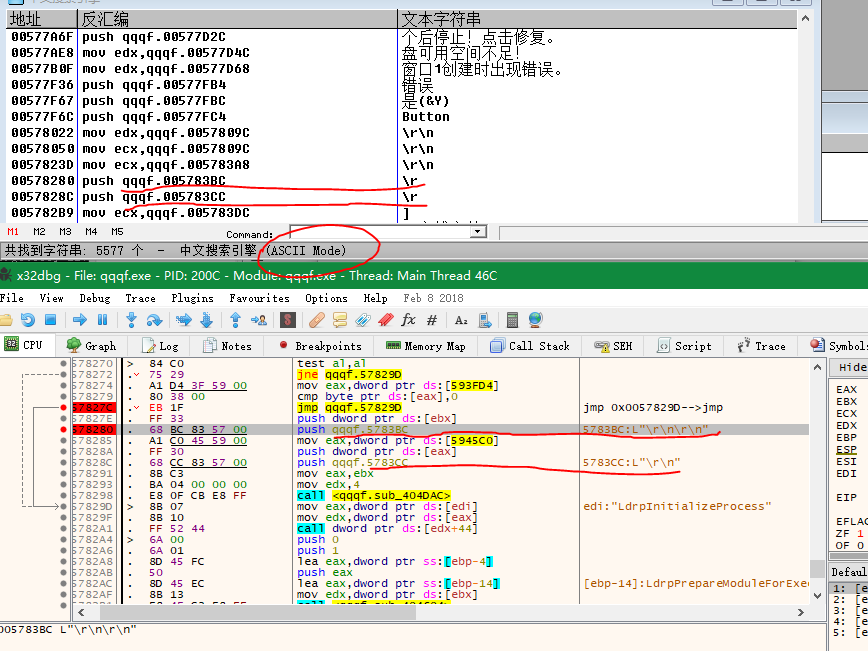Open a file using the folder icon
Image resolution: width=868 pixels, height=651 pixels.
pos(11,319)
